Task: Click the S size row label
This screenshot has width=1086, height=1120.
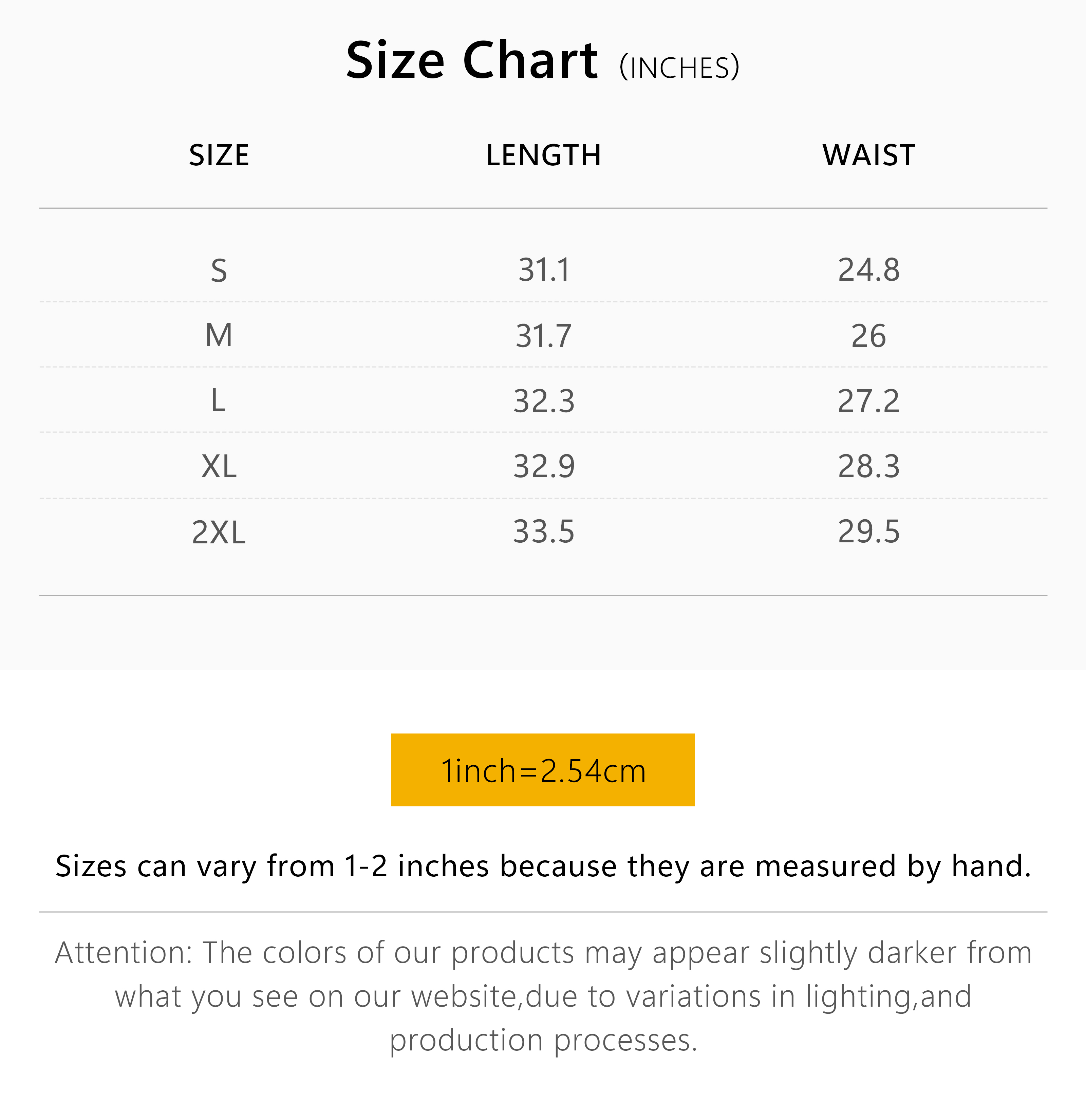Action: (x=219, y=270)
